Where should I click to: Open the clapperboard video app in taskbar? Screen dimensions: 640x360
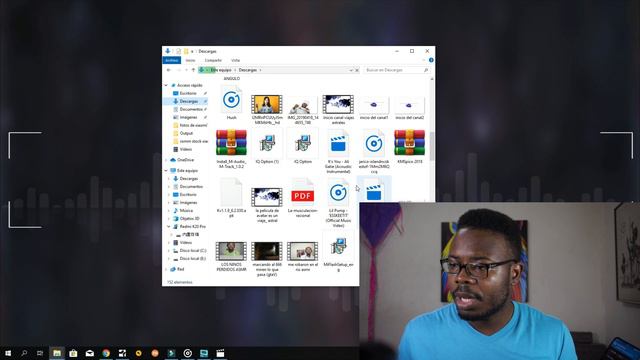[x=220, y=353]
